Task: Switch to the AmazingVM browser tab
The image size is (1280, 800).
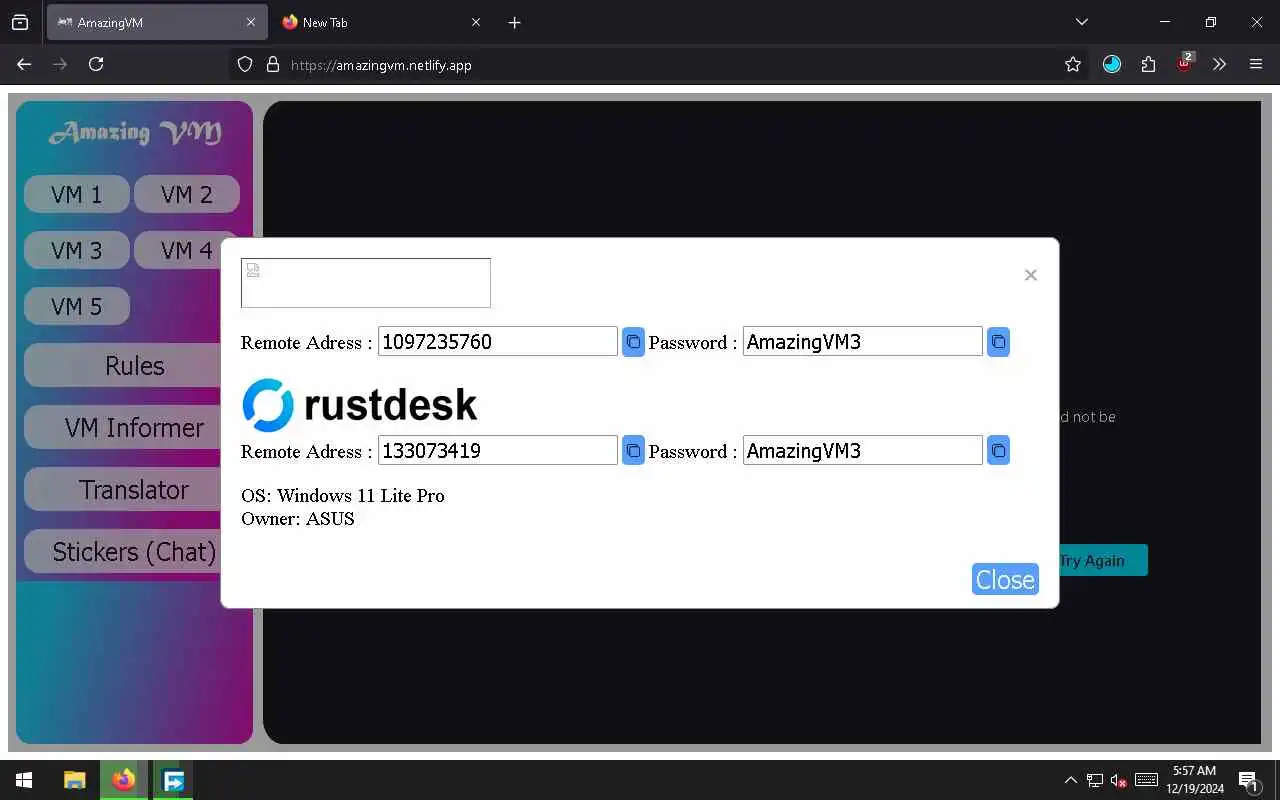Action: (x=157, y=22)
